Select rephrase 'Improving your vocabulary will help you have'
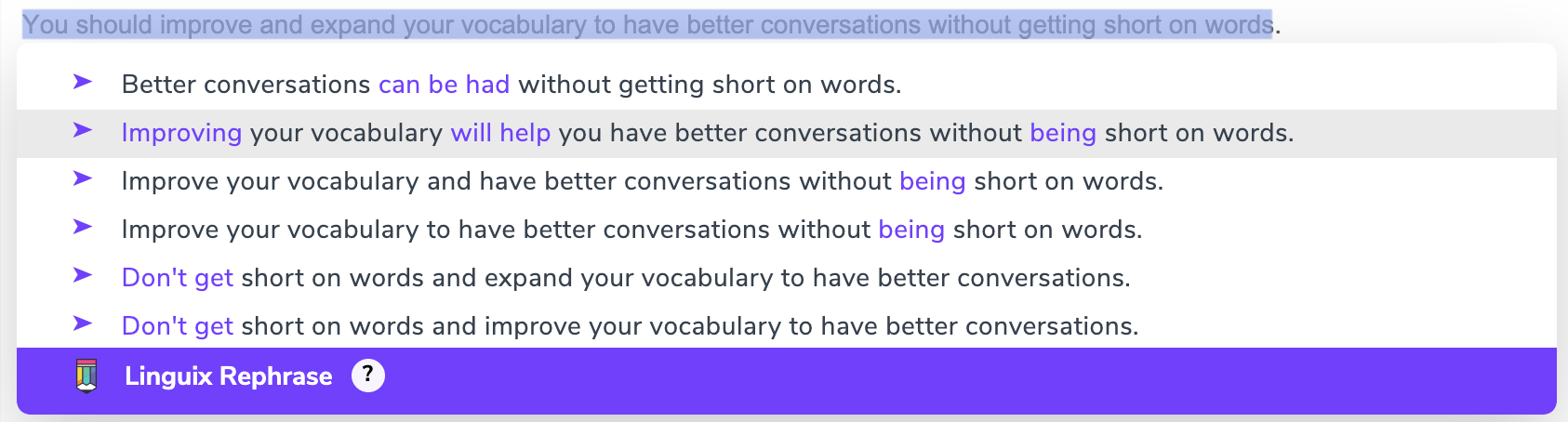 tap(786, 134)
